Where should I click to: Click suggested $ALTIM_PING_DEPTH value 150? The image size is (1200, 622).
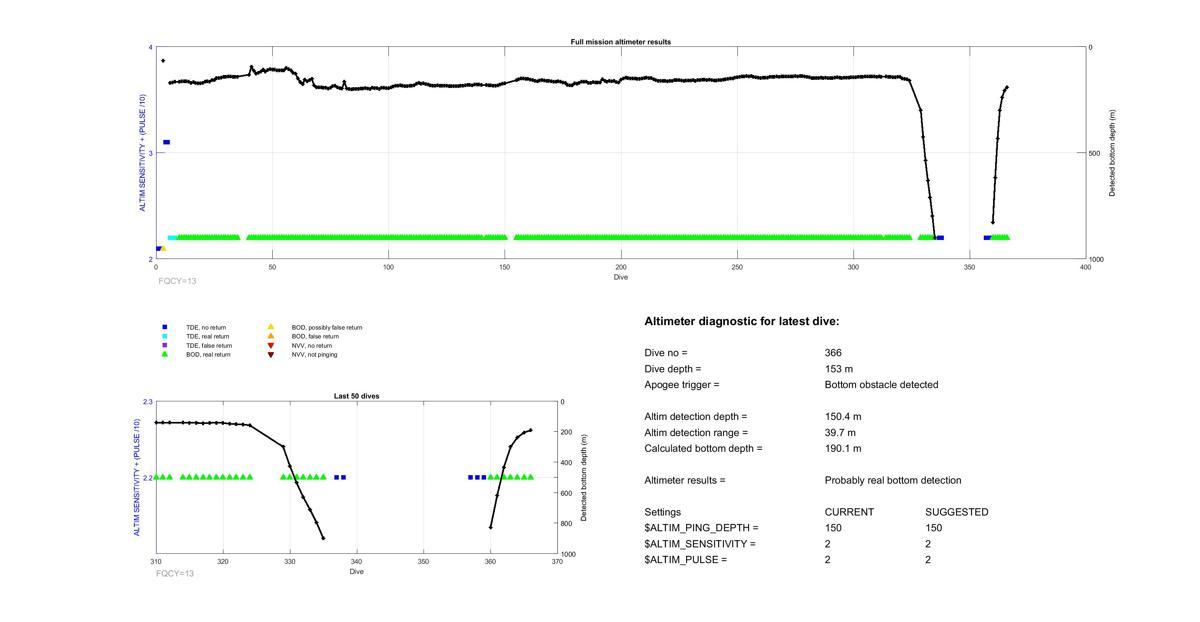tap(934, 528)
